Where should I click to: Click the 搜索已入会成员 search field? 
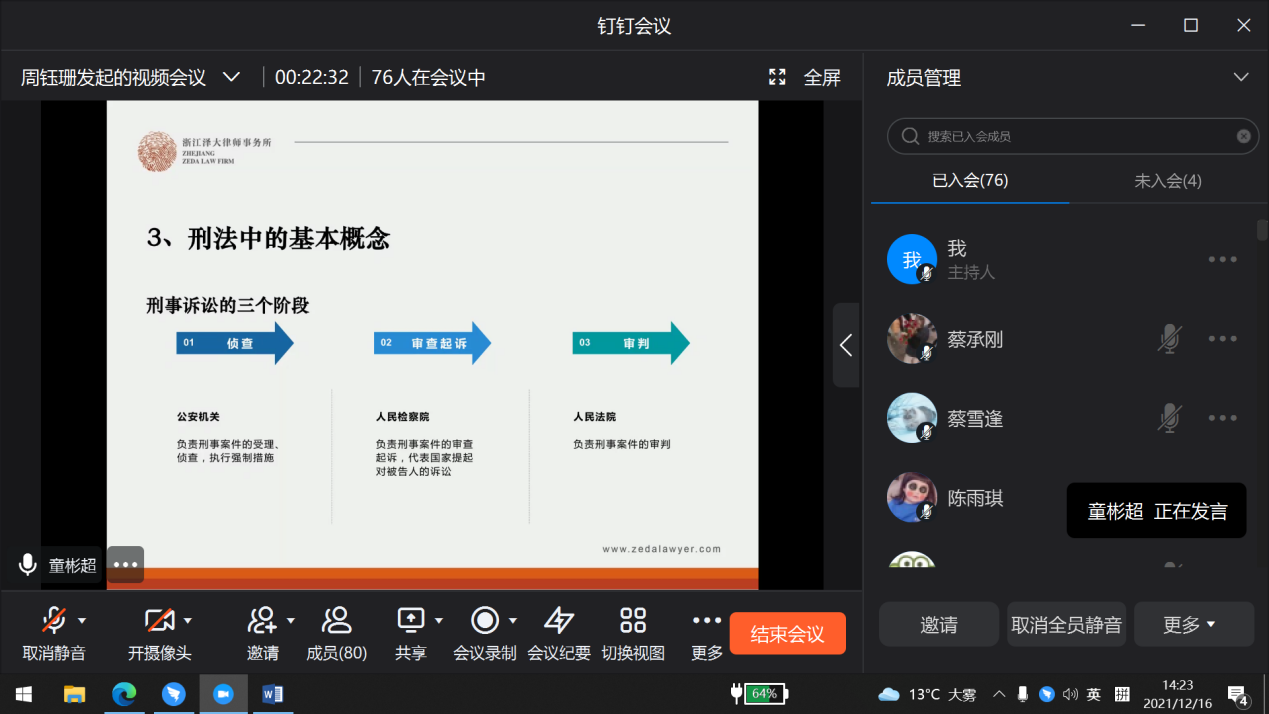pyautogui.click(x=1070, y=136)
